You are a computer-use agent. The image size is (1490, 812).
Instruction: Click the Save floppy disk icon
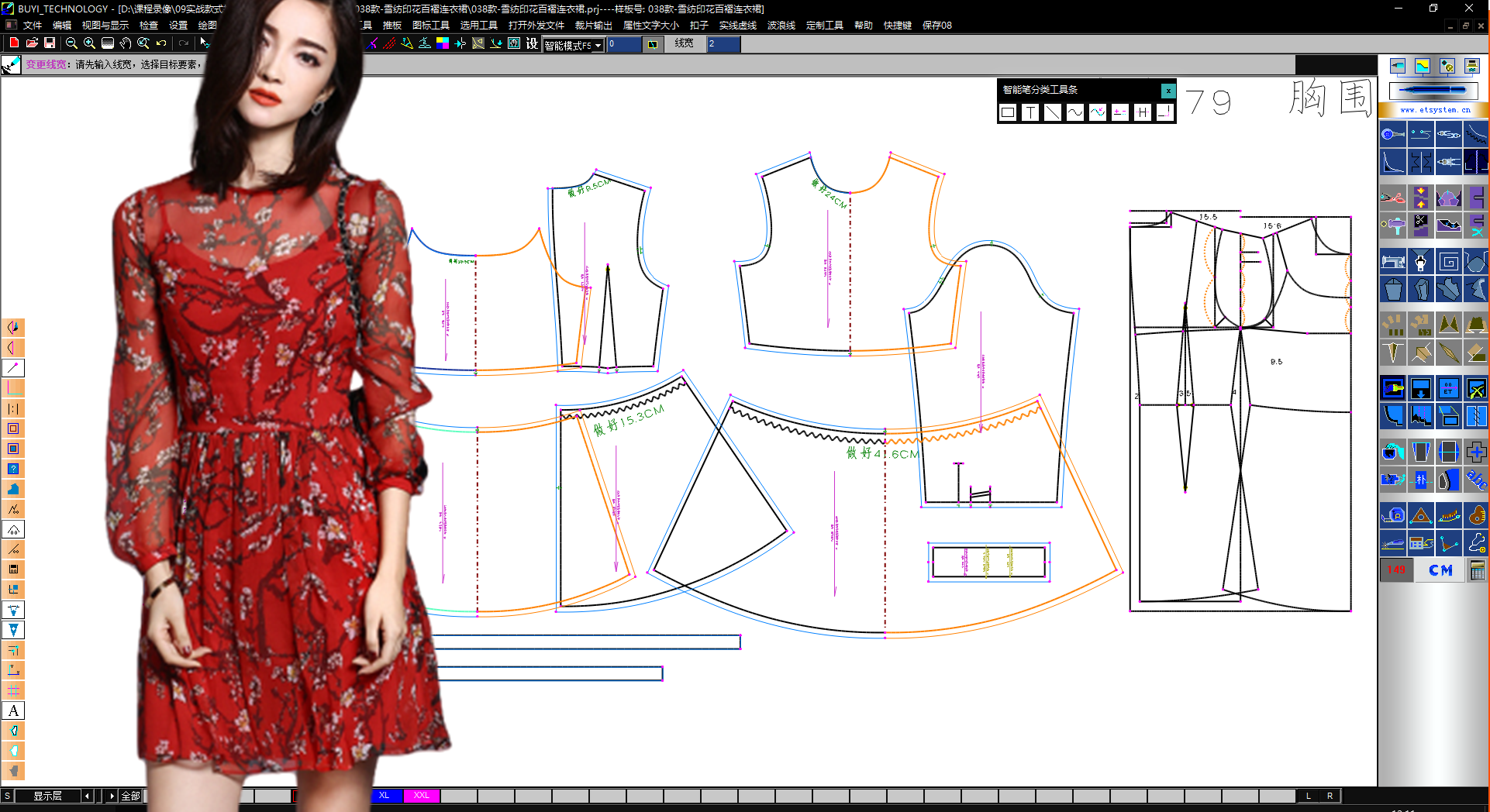coord(50,43)
